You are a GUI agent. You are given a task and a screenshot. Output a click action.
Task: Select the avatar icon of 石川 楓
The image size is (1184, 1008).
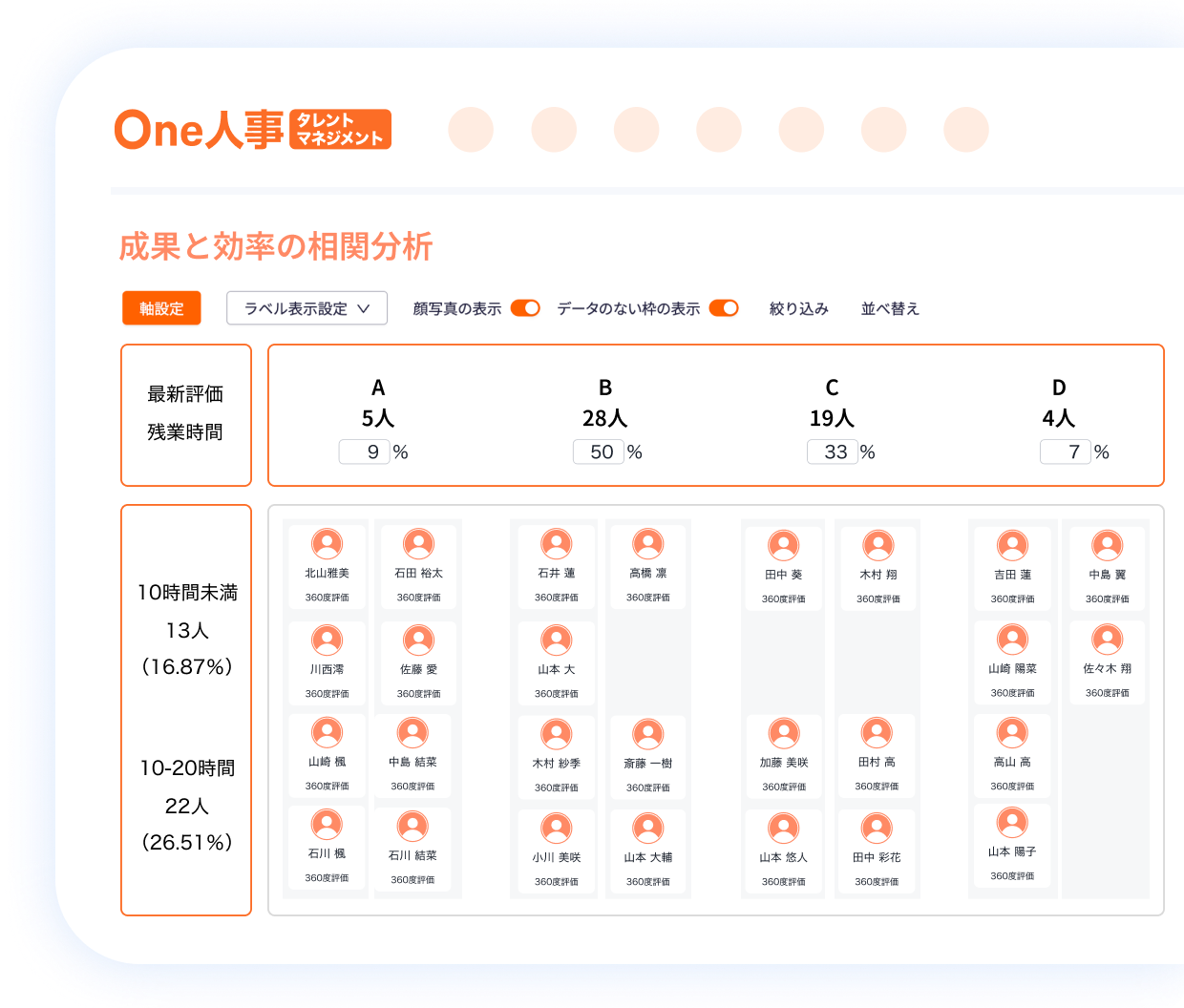328,825
